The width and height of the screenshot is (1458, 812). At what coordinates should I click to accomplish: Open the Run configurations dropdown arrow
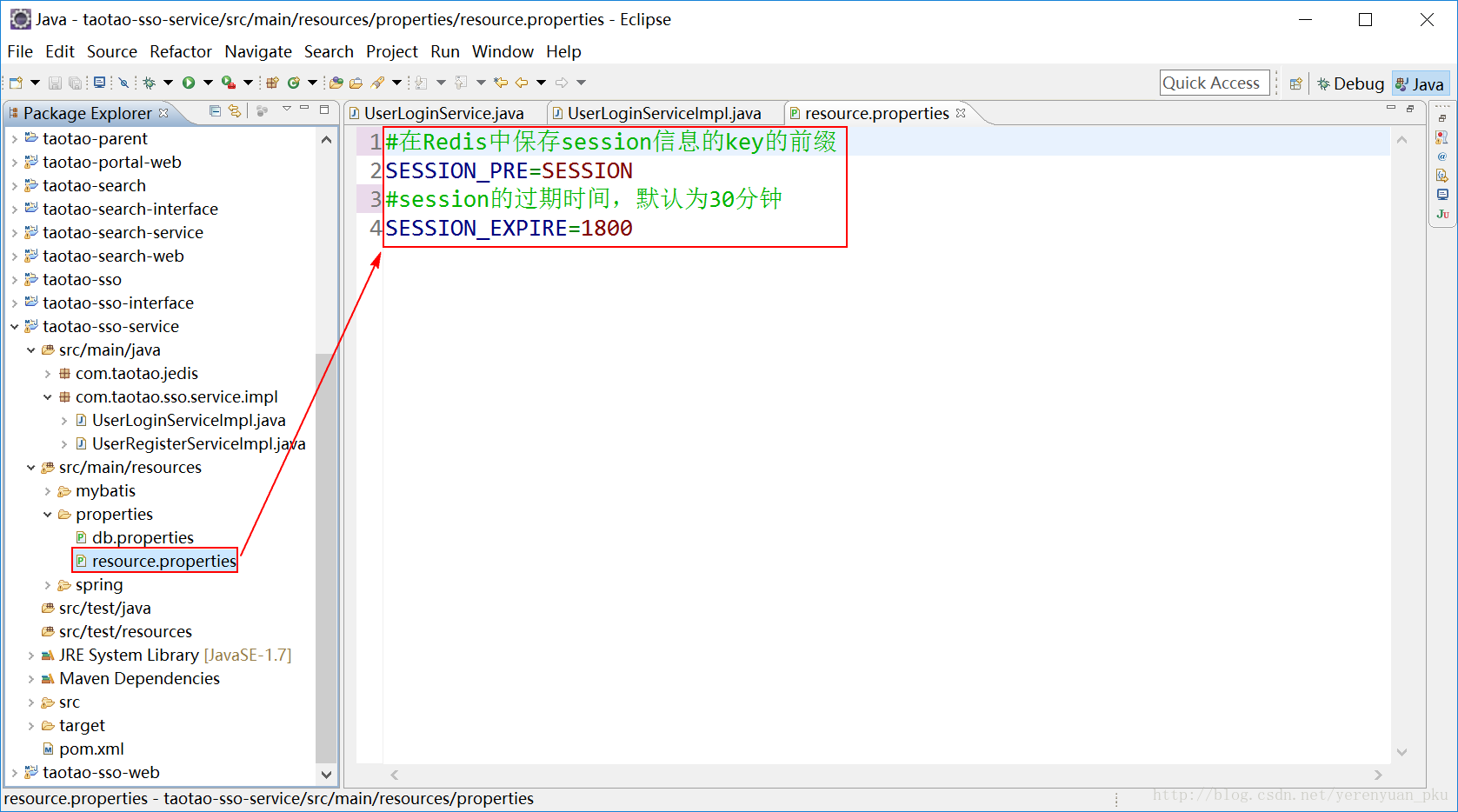pyautogui.click(x=208, y=83)
